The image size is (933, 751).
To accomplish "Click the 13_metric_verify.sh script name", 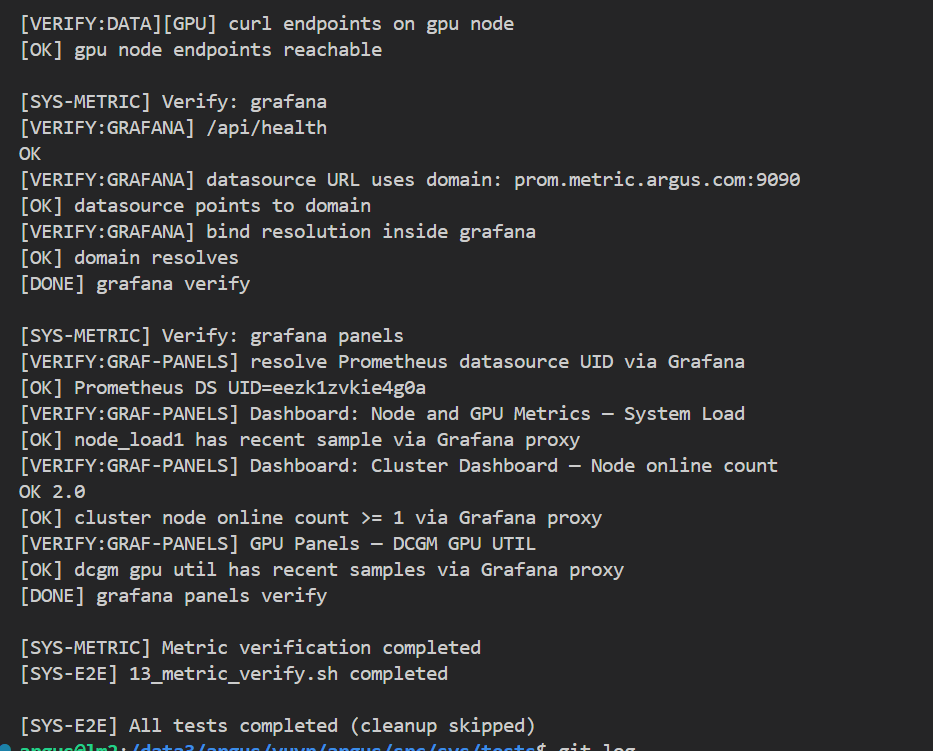I will point(233,674).
